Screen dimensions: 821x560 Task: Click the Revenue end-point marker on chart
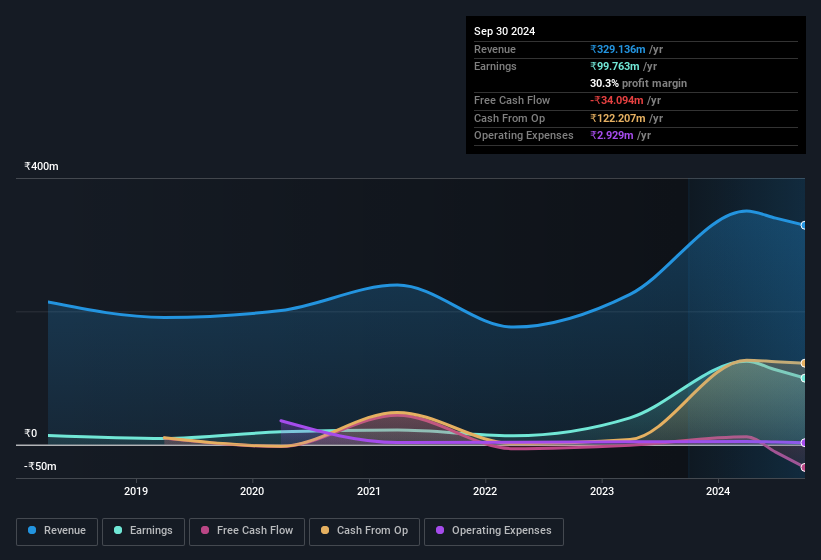pos(804,226)
